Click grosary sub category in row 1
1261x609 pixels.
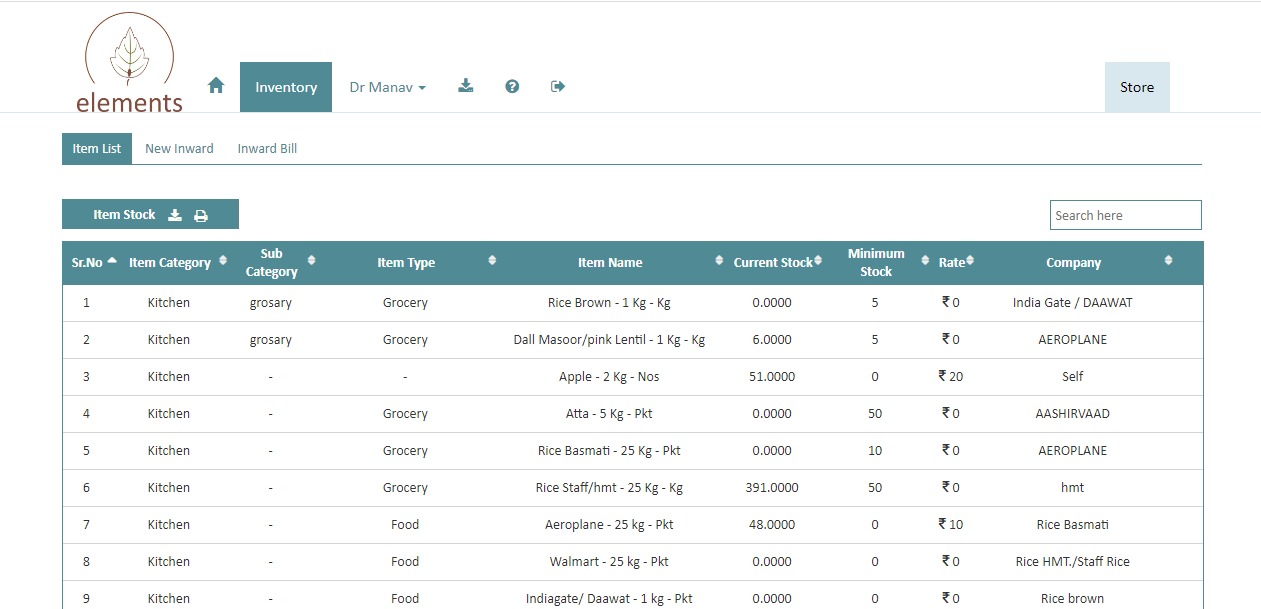(271, 303)
